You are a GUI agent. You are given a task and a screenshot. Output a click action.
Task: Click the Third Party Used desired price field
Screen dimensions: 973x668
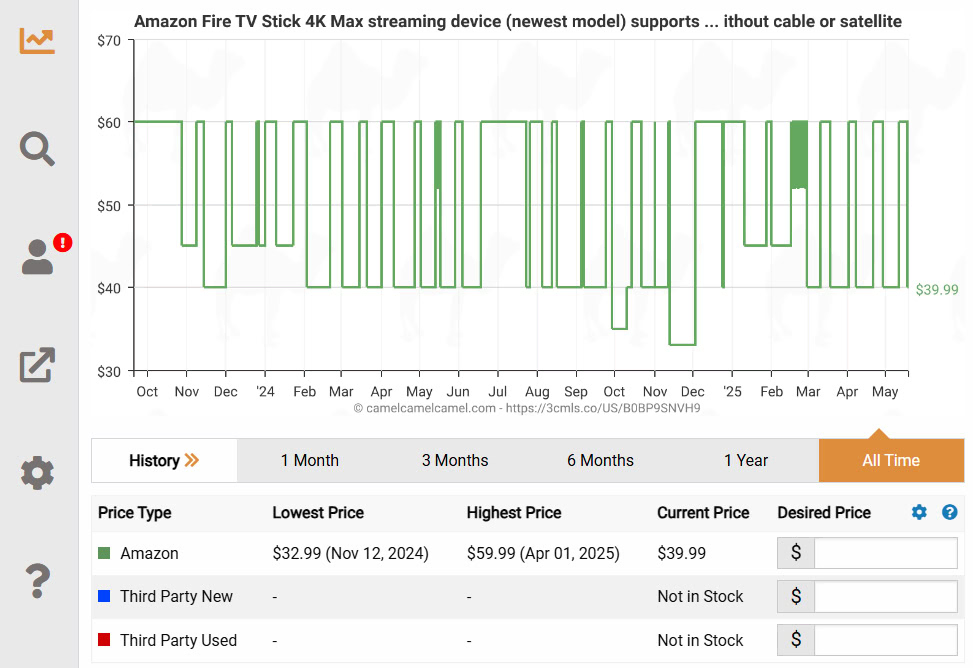(x=885, y=640)
